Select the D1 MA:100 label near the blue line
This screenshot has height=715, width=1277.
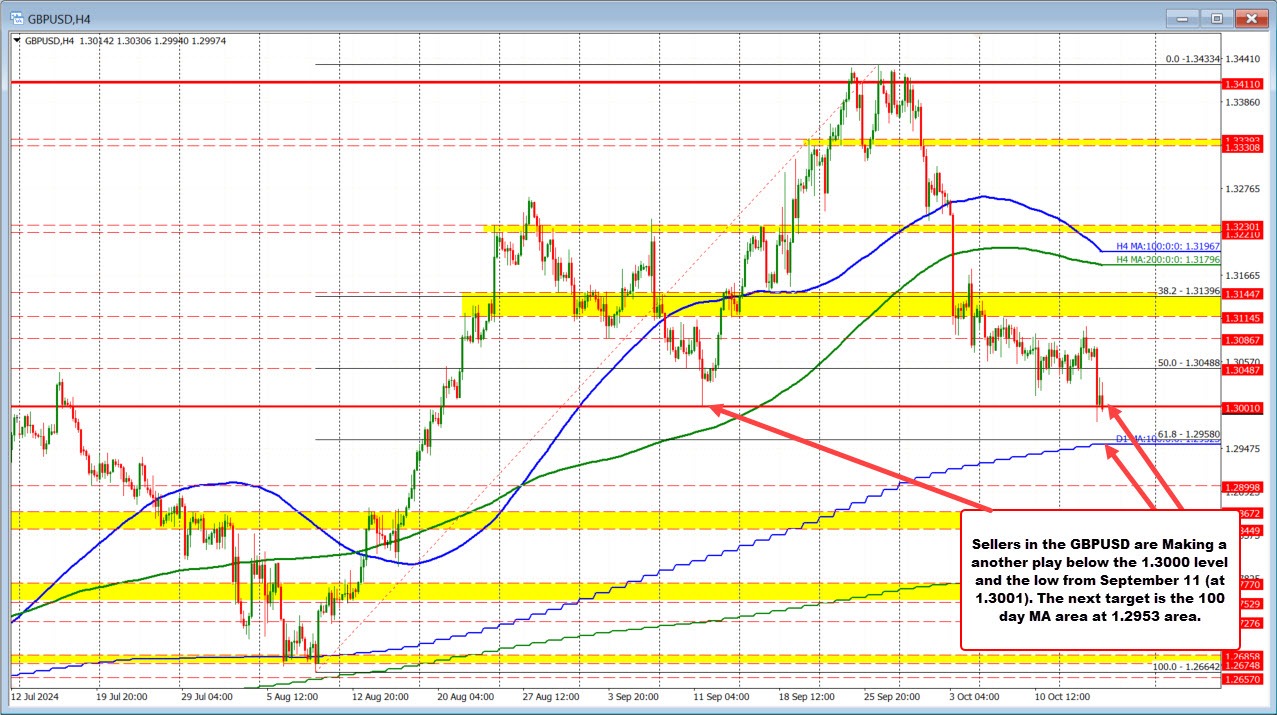[1132, 439]
